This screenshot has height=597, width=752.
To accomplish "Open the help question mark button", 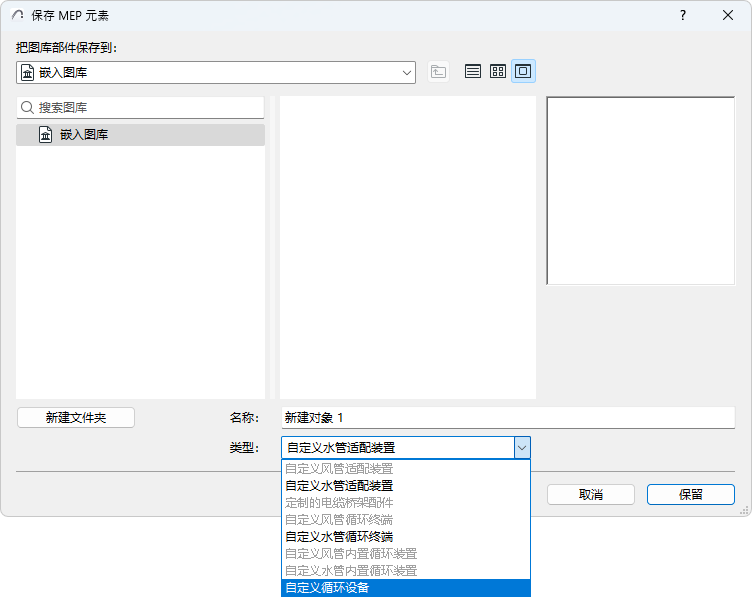I will pyautogui.click(x=682, y=15).
